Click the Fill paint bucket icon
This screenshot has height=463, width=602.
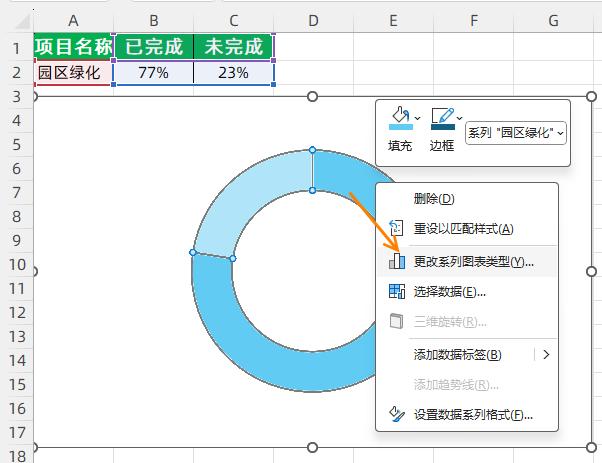point(399,119)
